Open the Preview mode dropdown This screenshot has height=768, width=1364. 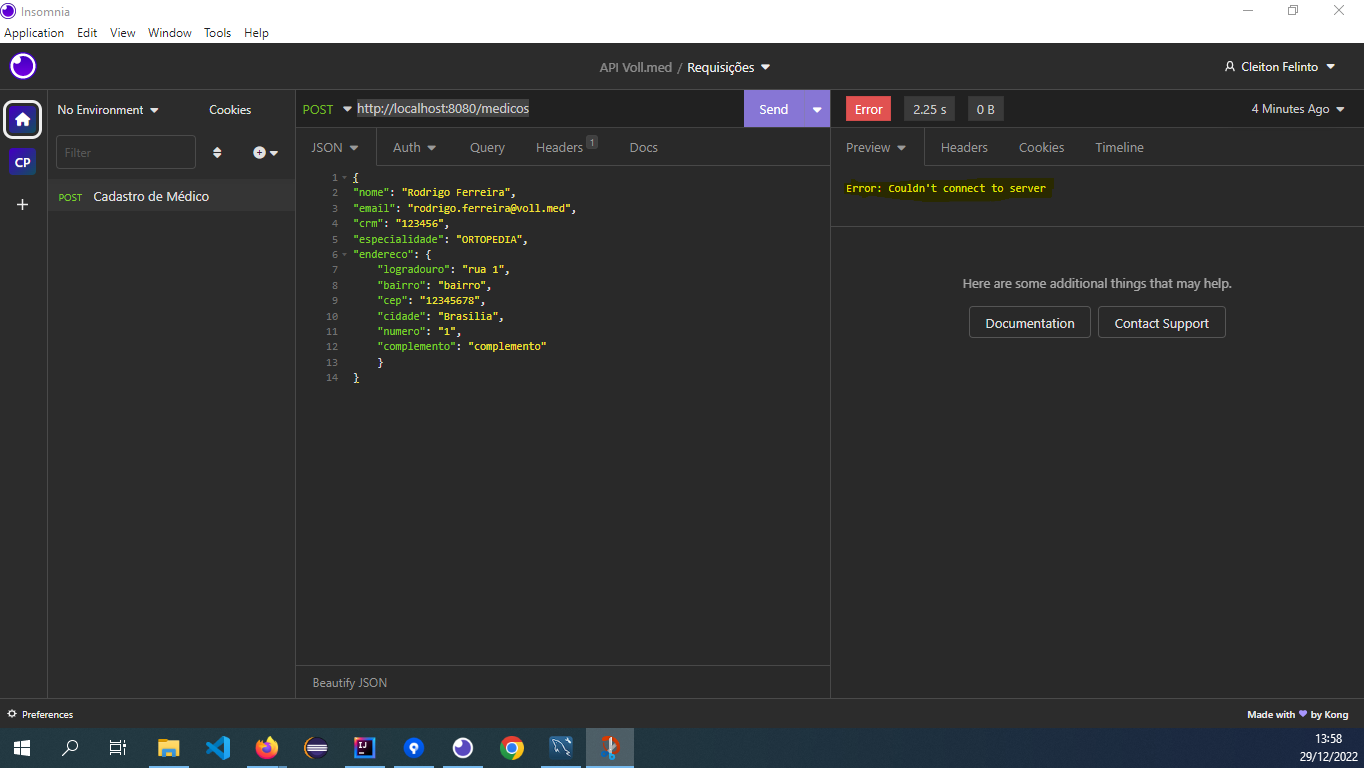[876, 147]
